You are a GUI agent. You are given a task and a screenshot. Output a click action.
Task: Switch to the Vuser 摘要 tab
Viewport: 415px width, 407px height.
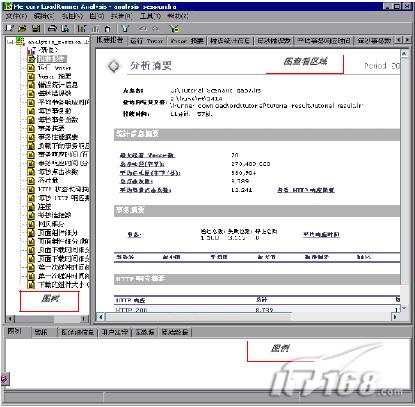coord(187,41)
